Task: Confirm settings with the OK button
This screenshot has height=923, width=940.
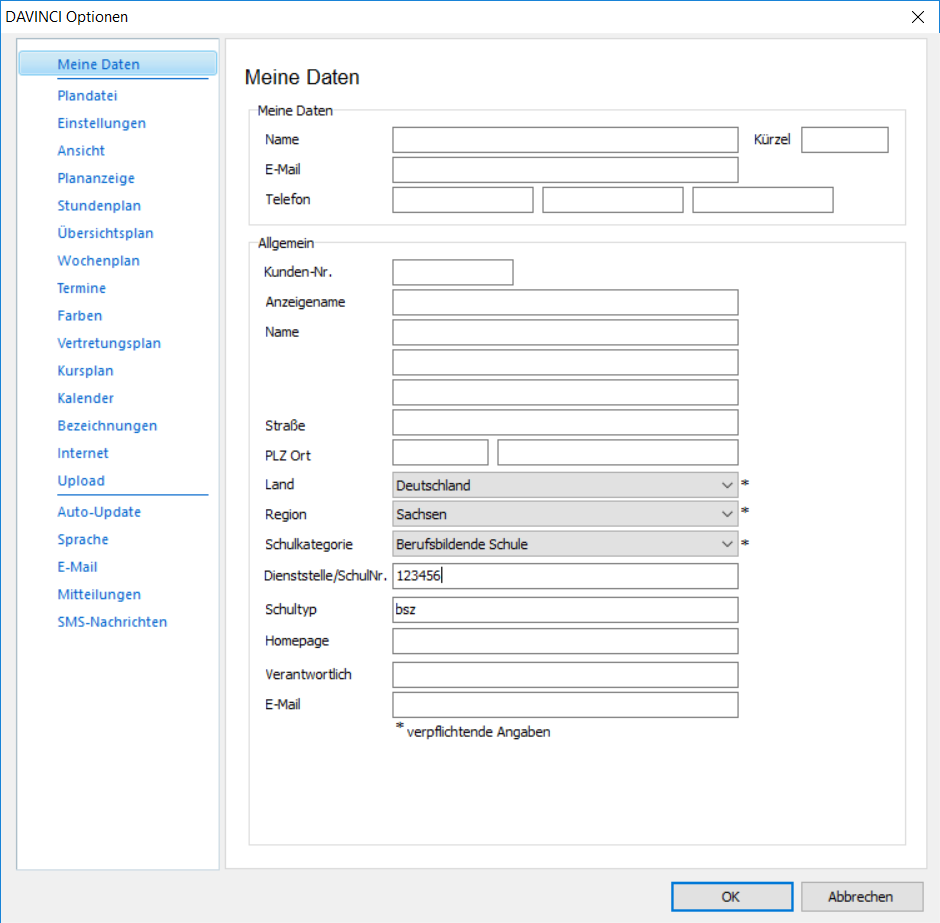Action: (731, 896)
